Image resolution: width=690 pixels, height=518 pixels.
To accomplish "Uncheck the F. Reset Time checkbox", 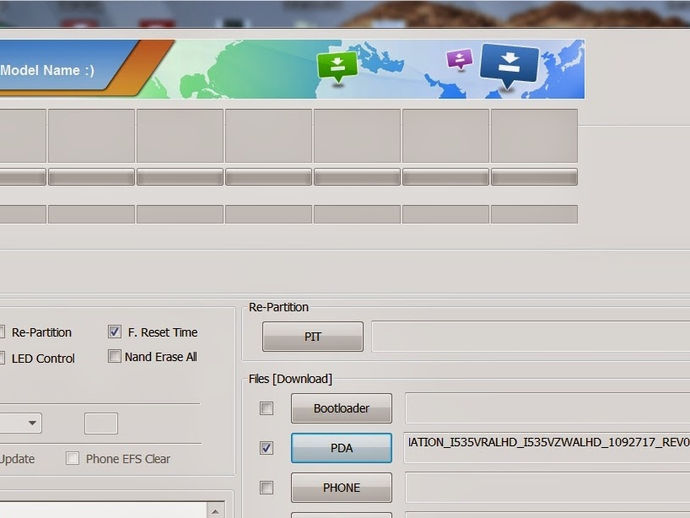I will point(114,331).
